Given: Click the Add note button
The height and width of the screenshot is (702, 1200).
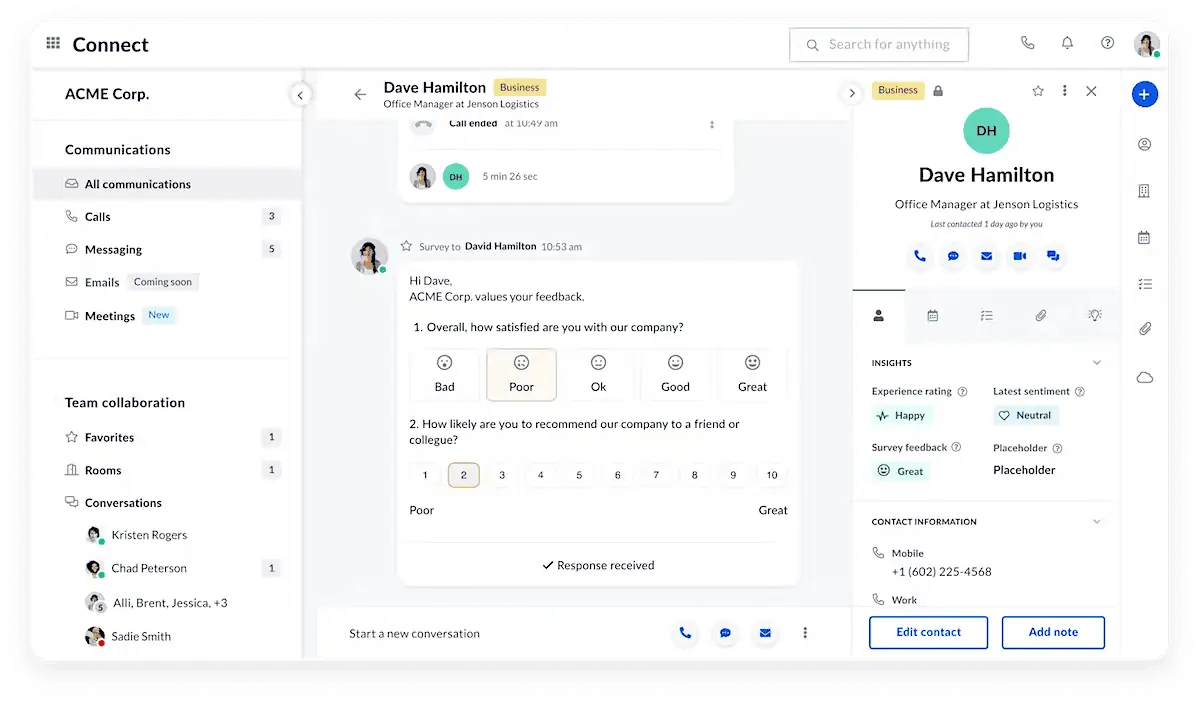Looking at the screenshot, I should coord(1053,632).
